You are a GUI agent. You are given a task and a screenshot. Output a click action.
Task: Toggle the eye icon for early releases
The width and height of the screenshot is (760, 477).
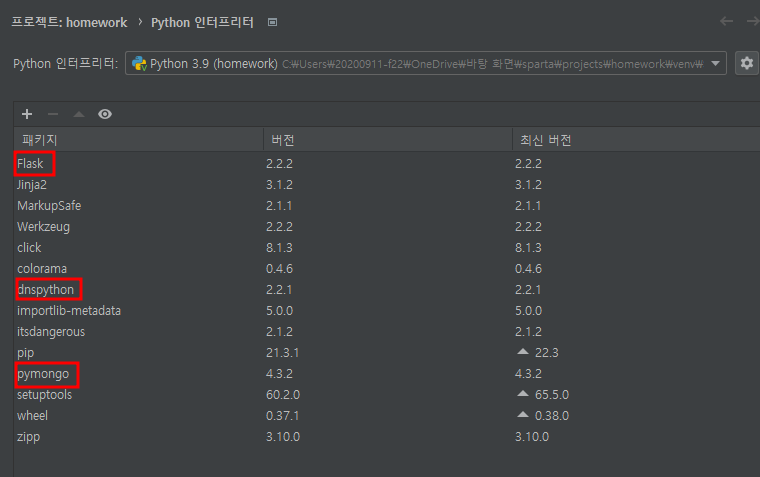(105, 114)
